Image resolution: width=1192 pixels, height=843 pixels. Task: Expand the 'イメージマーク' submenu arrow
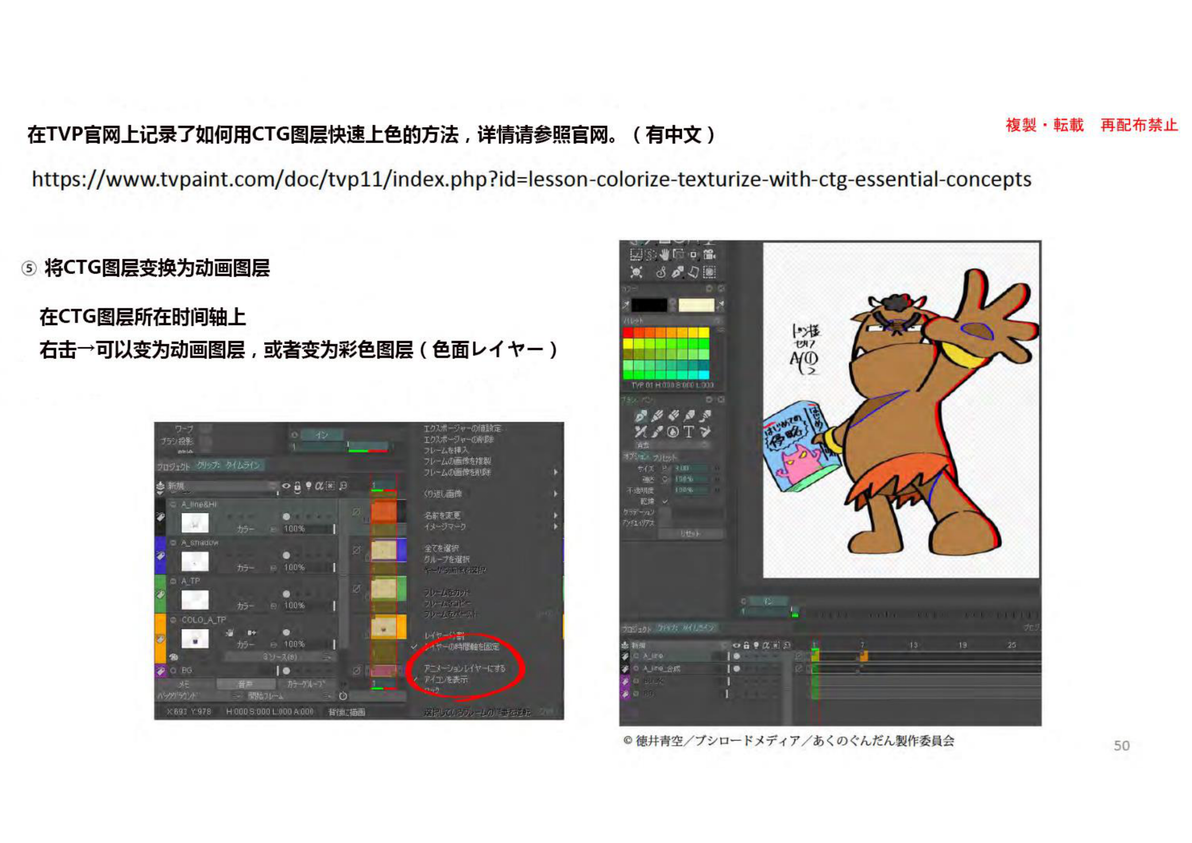[555, 526]
